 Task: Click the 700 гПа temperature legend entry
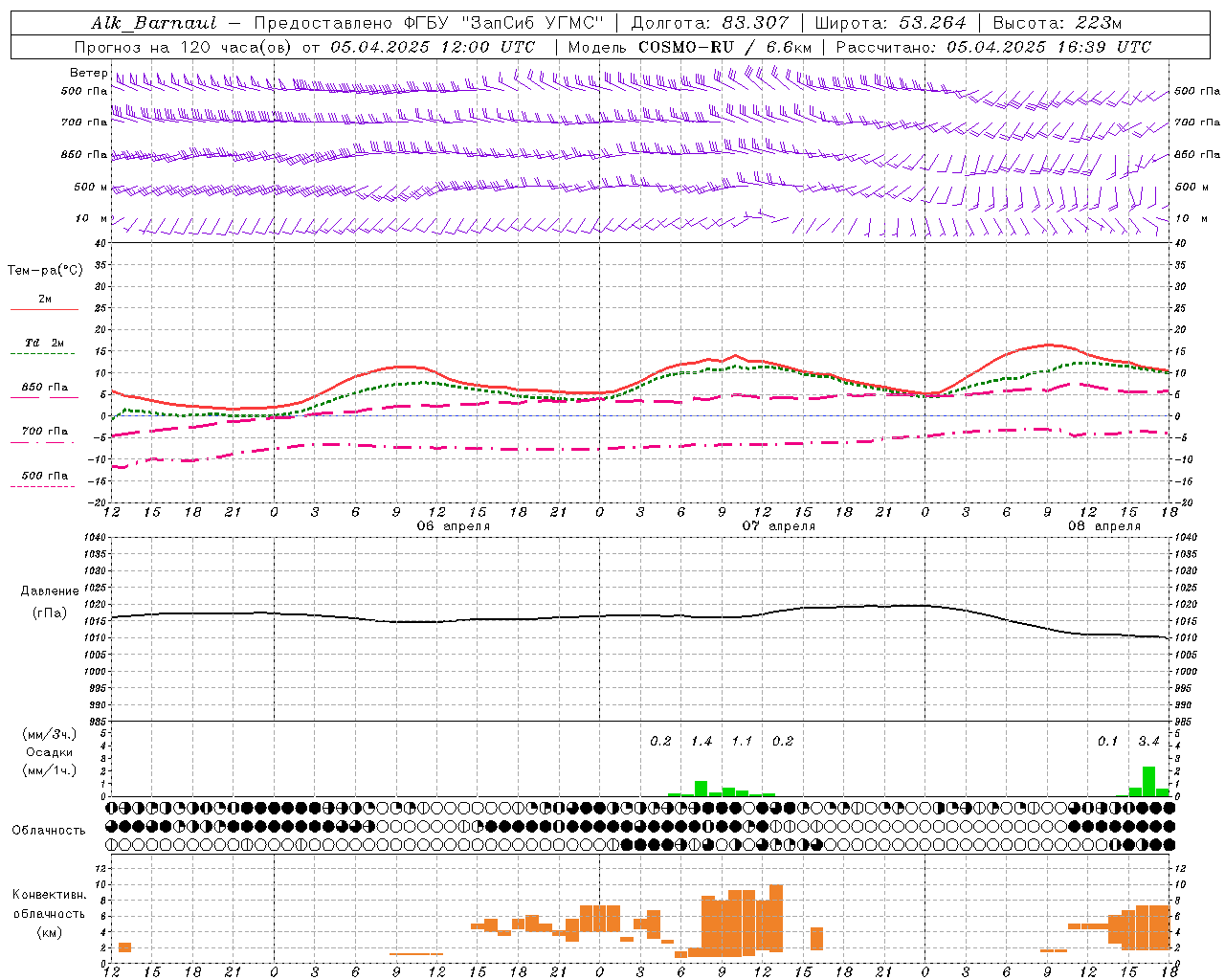tap(44, 432)
